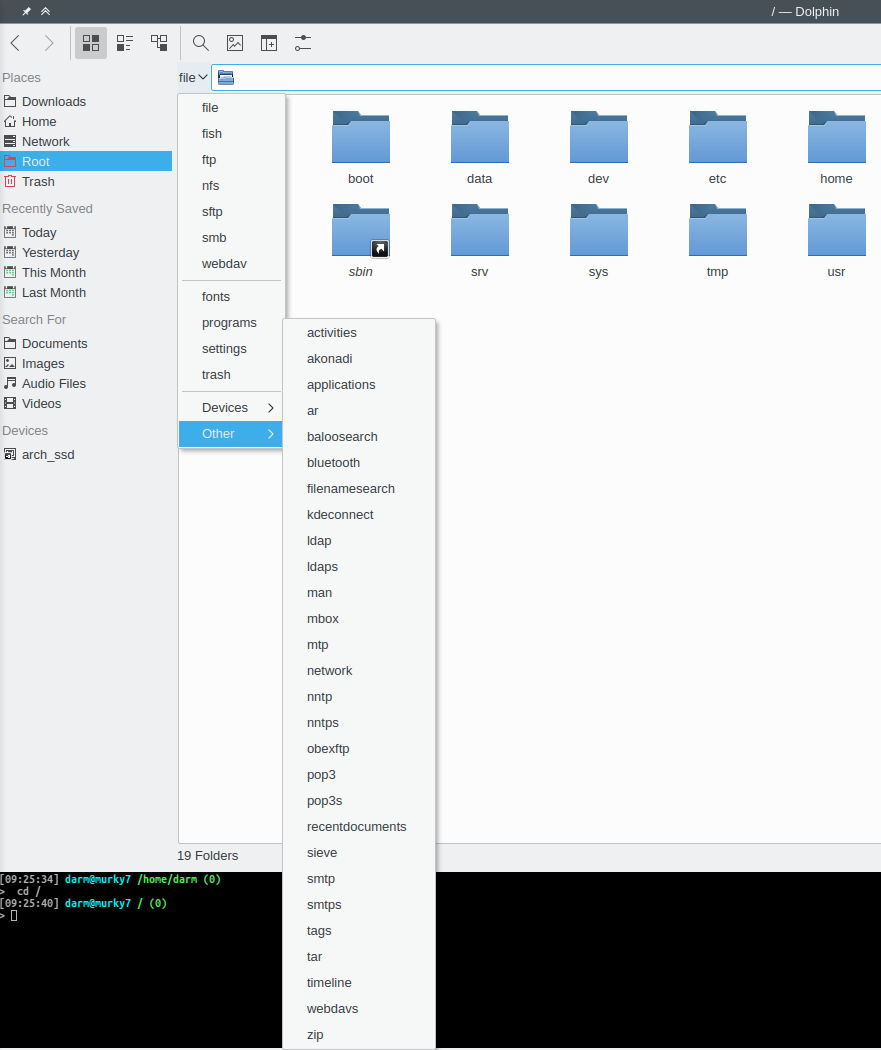Choose smb protocol from menu

[231, 238]
